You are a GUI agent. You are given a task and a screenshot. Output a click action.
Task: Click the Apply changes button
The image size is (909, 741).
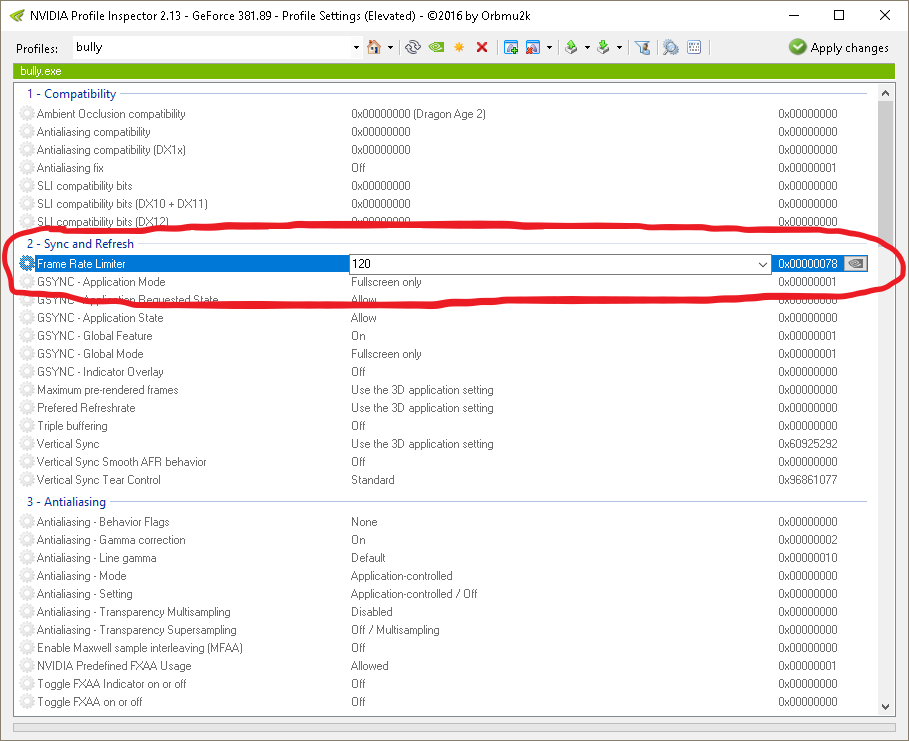point(838,48)
